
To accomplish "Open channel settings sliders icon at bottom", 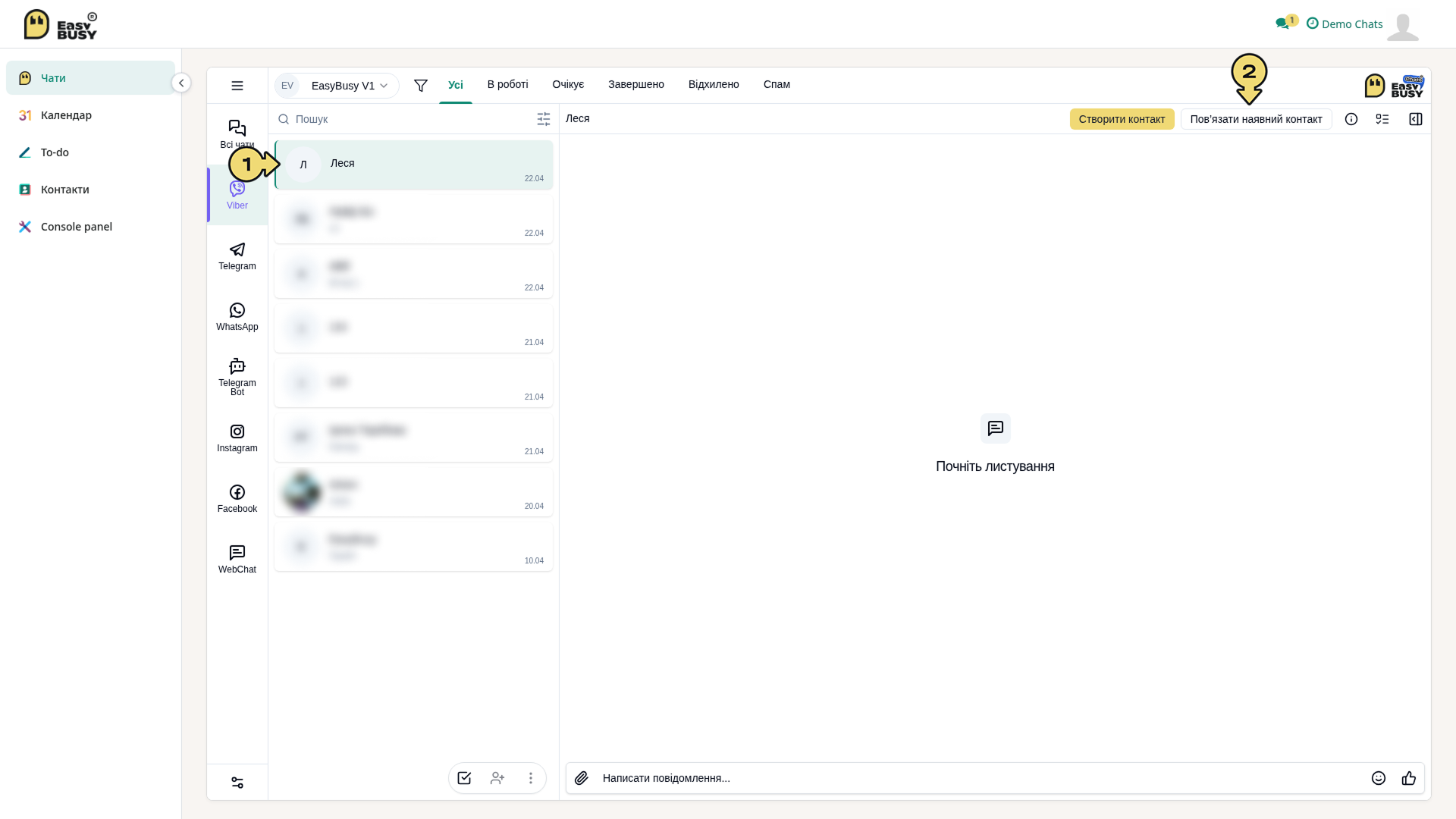I will 237,783.
